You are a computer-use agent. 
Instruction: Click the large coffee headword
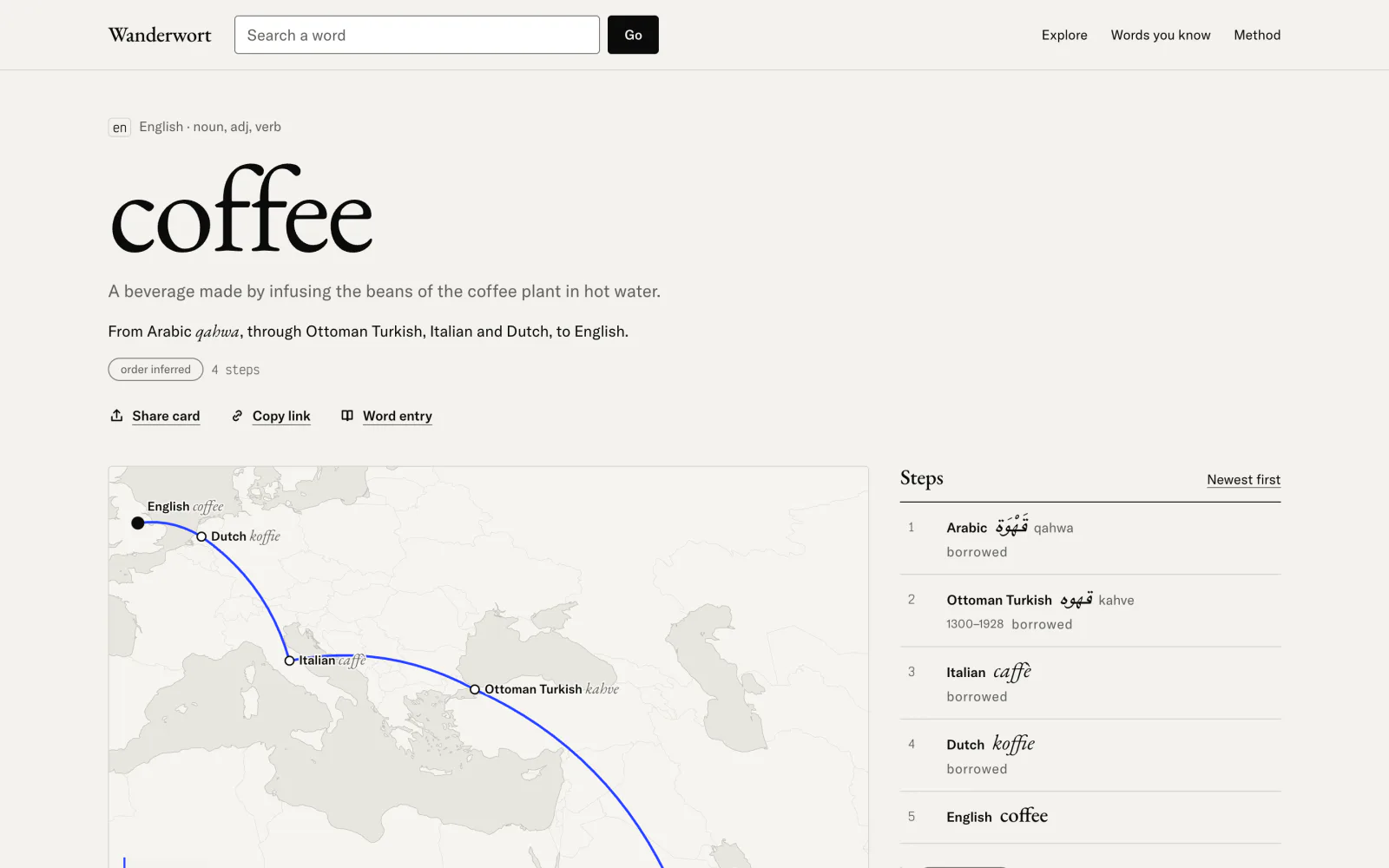pos(241,211)
